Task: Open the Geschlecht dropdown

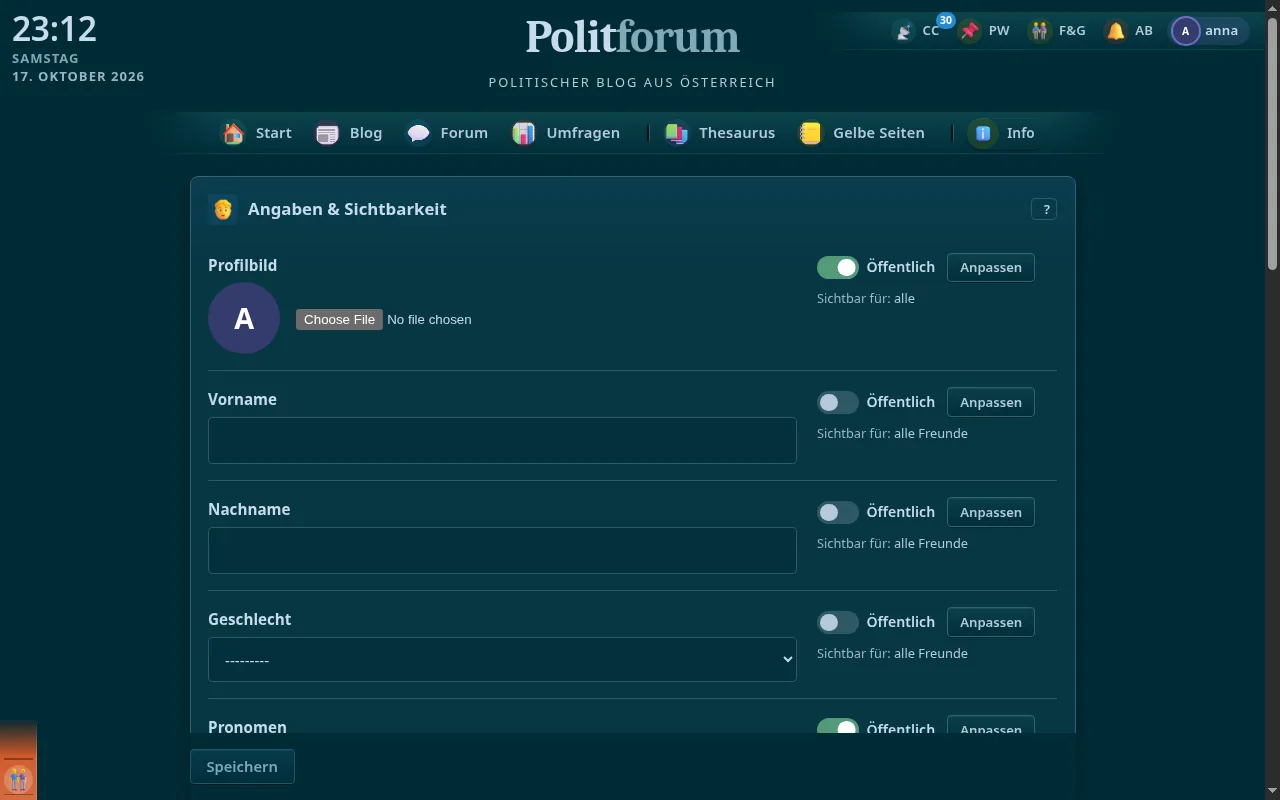Action: coord(502,660)
